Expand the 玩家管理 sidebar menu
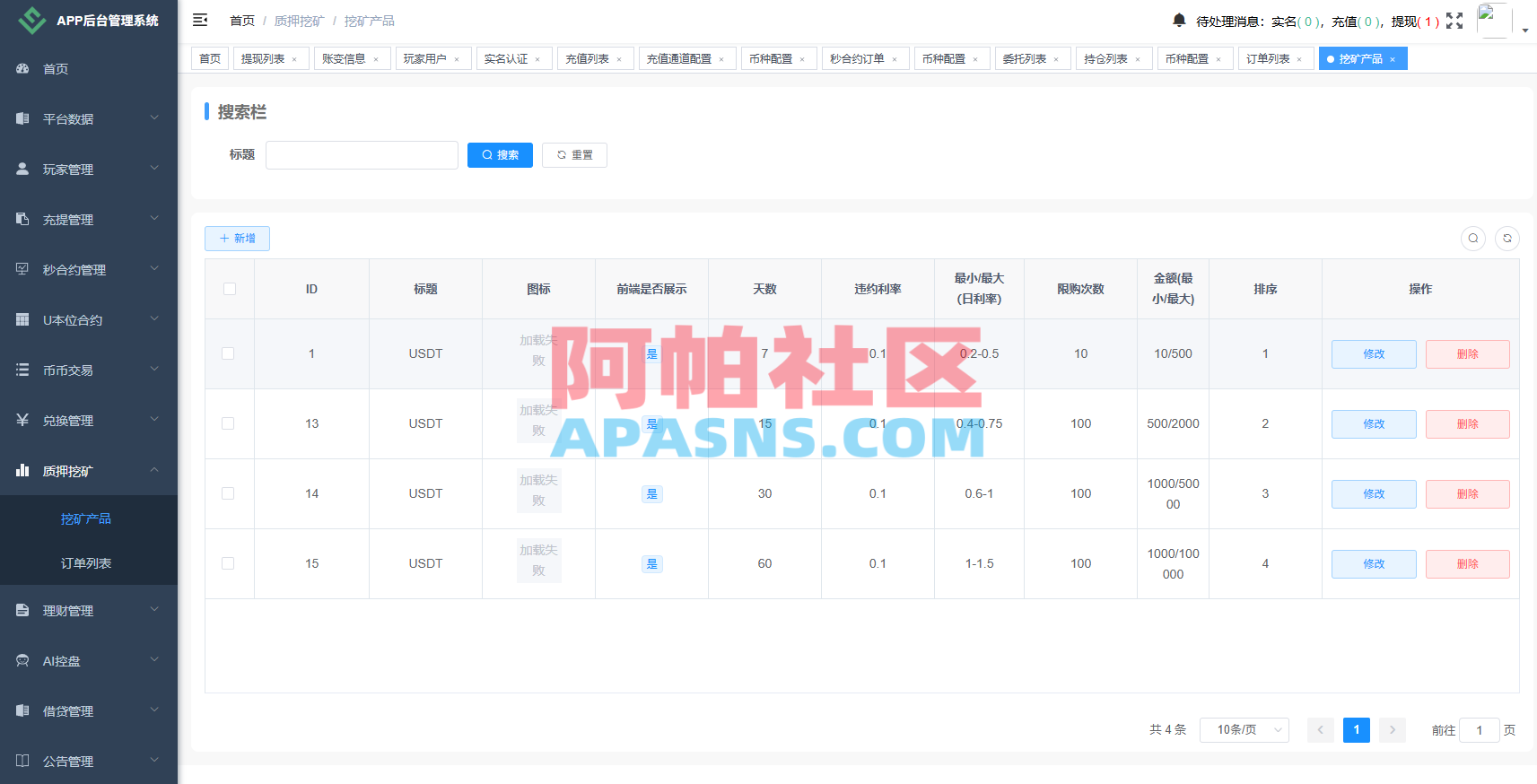The width and height of the screenshot is (1537, 784). pos(89,170)
